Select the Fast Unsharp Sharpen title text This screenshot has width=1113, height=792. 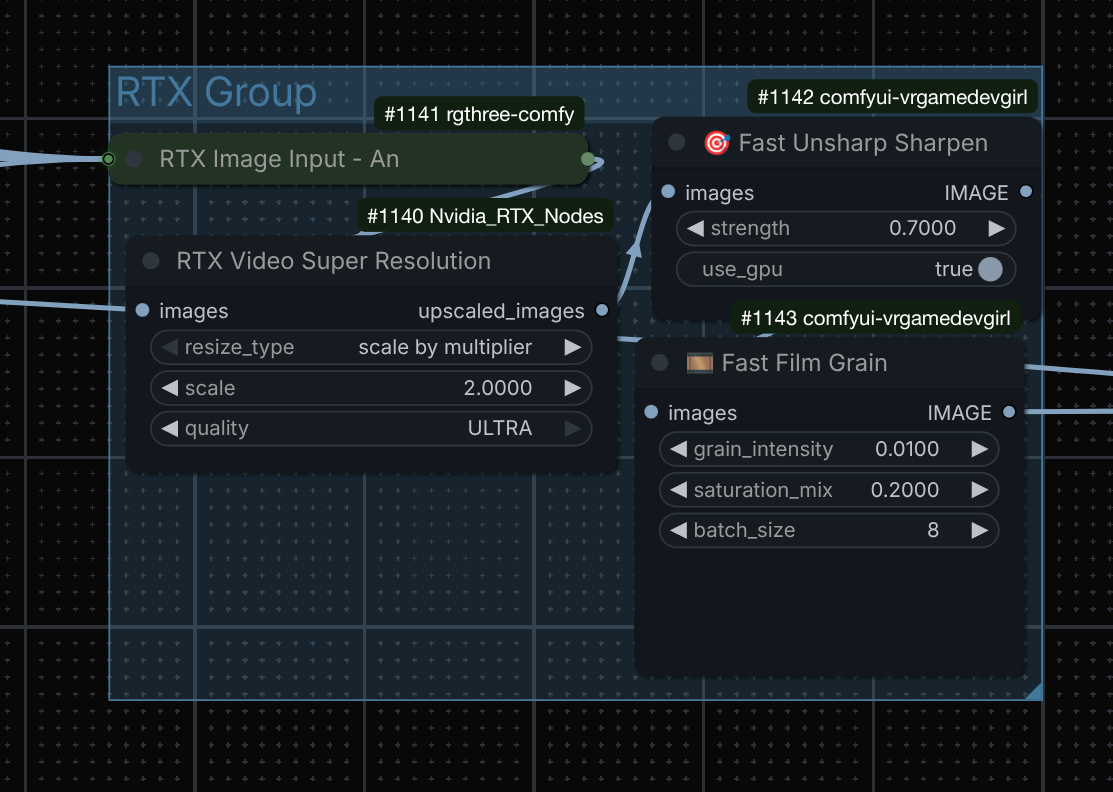(x=863, y=143)
